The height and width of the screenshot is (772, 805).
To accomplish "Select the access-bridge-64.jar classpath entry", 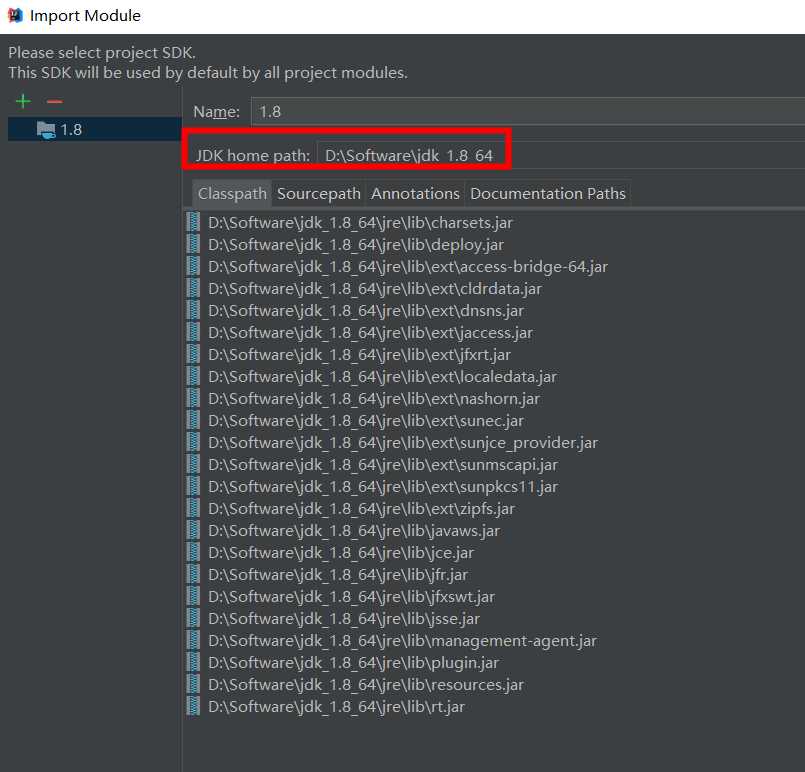I will pos(407,267).
